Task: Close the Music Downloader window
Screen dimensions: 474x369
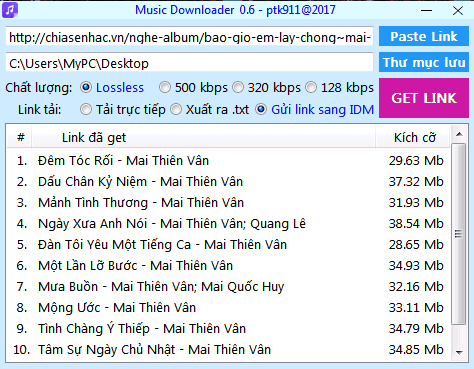Action: (458, 10)
